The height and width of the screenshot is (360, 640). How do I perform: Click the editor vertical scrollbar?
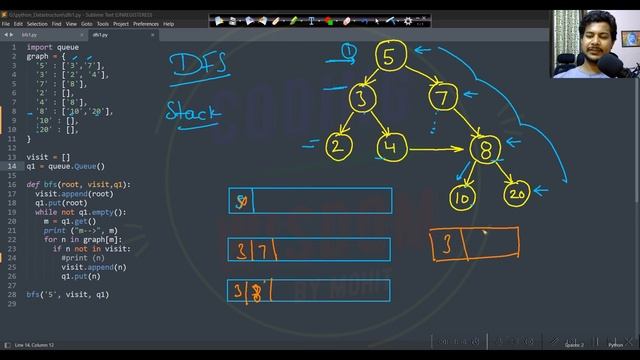[x=637, y=122]
